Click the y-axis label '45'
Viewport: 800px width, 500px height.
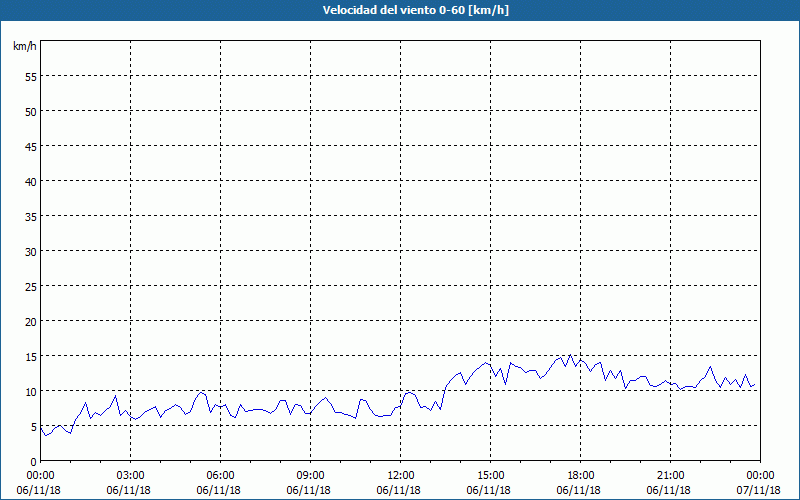coord(31,146)
